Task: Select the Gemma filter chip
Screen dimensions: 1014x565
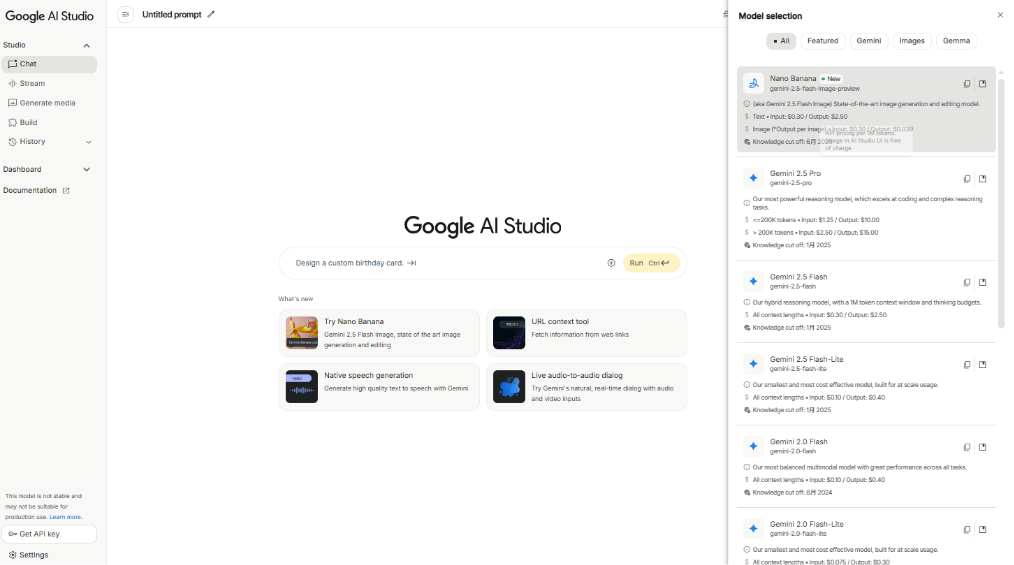Action: (956, 41)
